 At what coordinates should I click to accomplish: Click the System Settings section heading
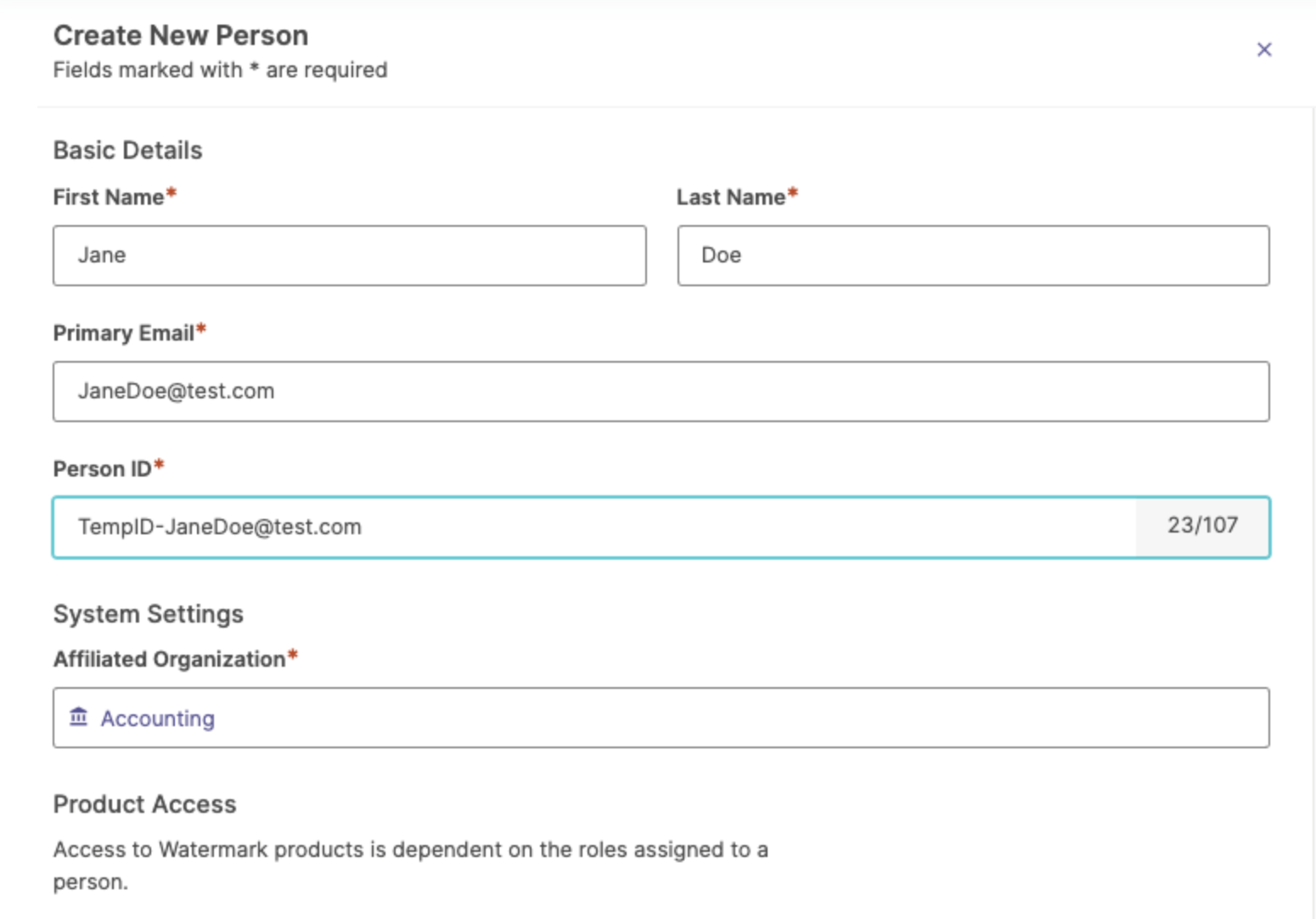(x=149, y=614)
